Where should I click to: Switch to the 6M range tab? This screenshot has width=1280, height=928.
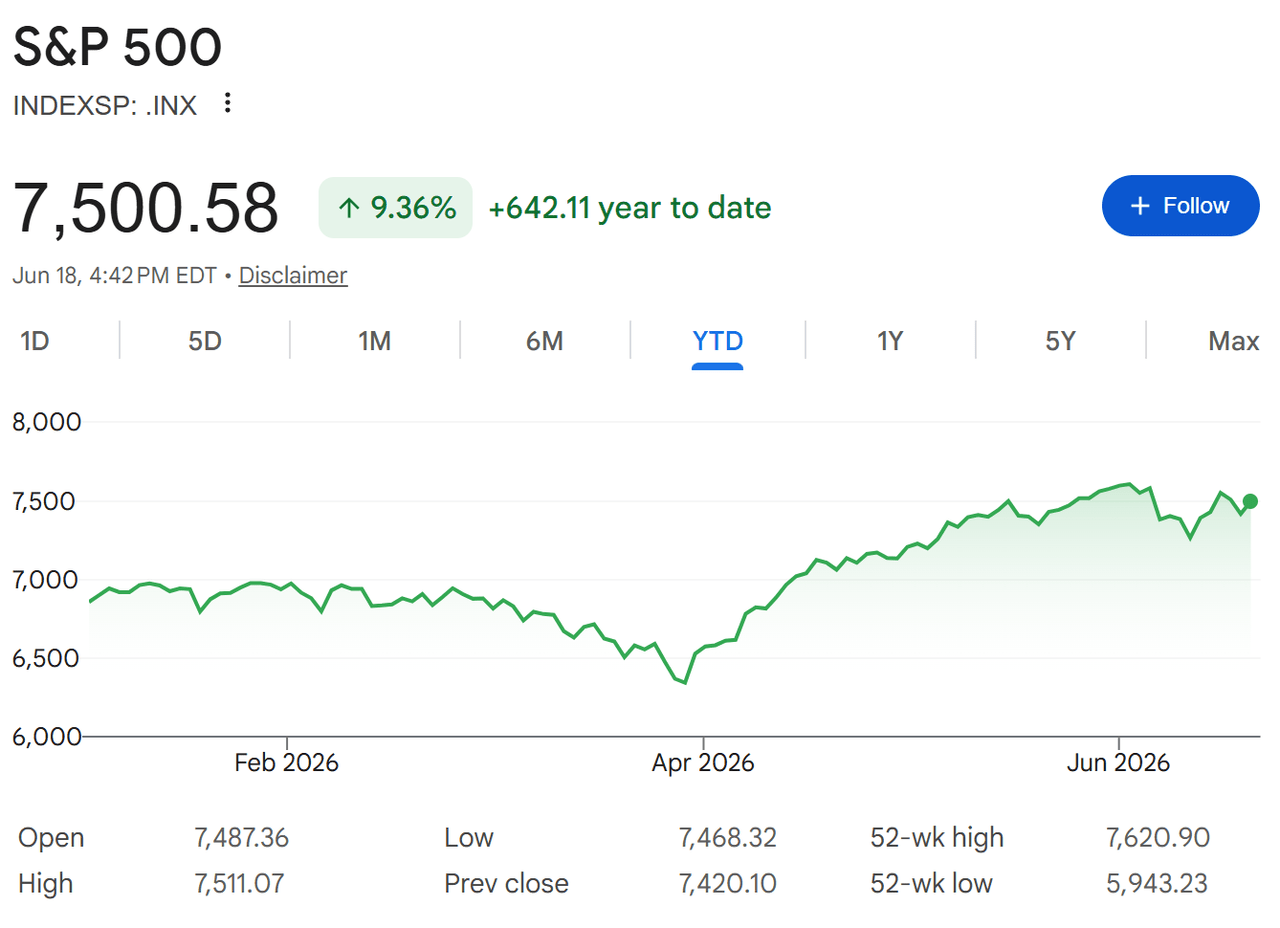coord(545,341)
